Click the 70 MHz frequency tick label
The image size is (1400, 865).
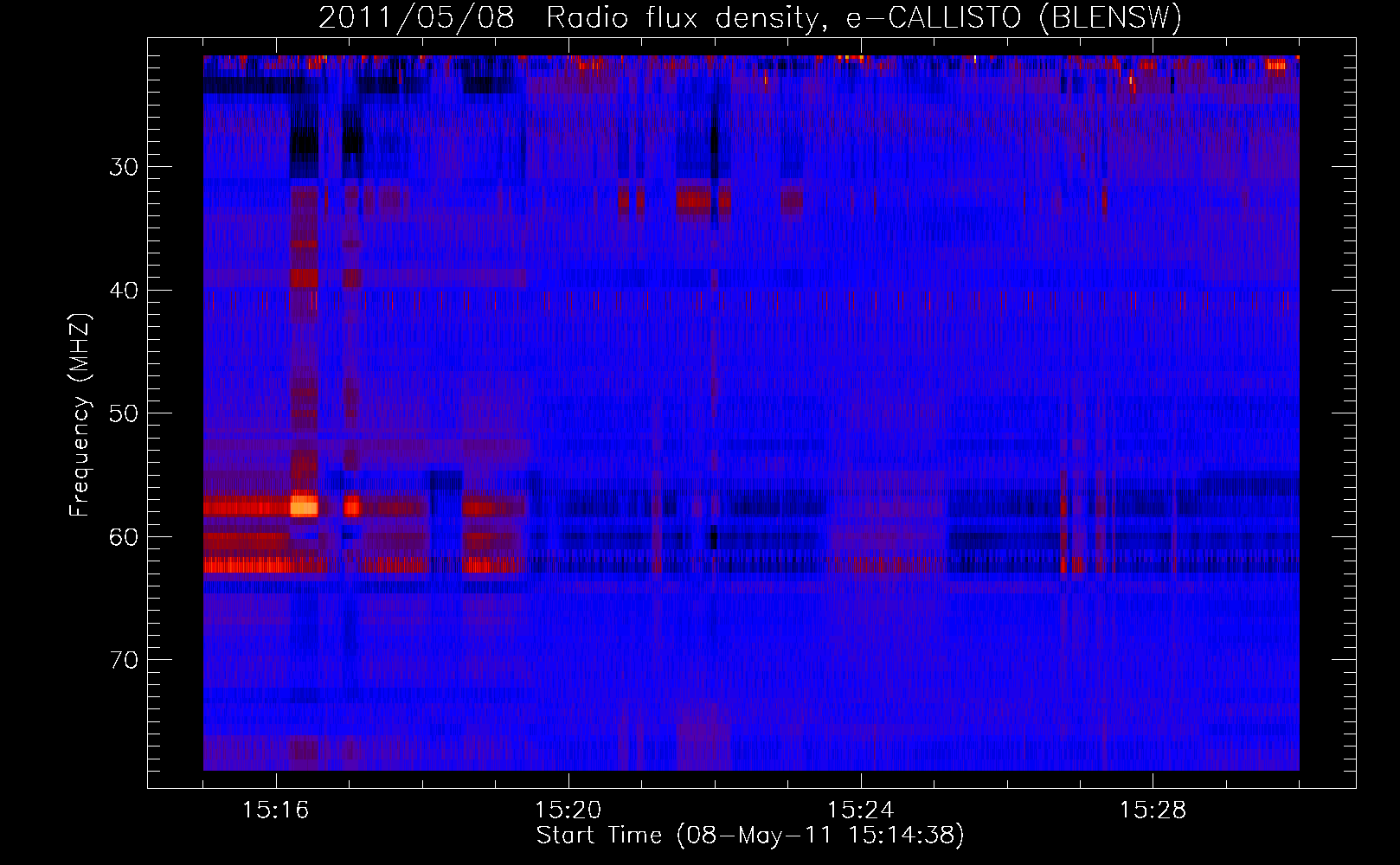coord(124,660)
